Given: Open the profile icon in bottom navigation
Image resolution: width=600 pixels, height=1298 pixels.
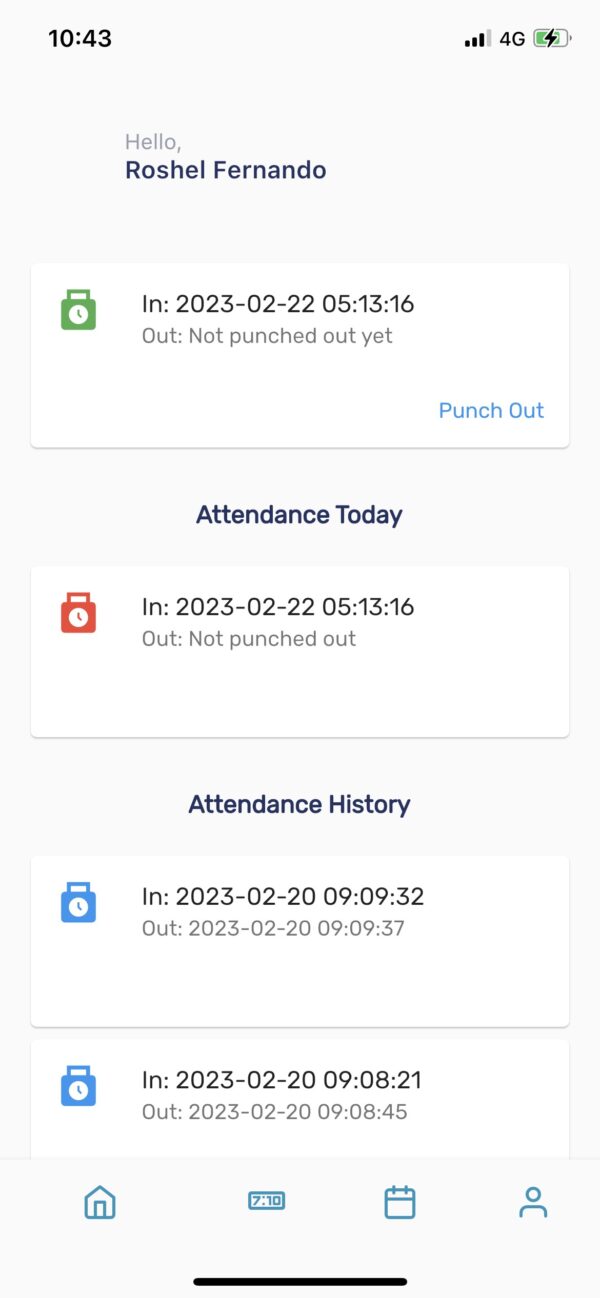Looking at the screenshot, I should [533, 1203].
